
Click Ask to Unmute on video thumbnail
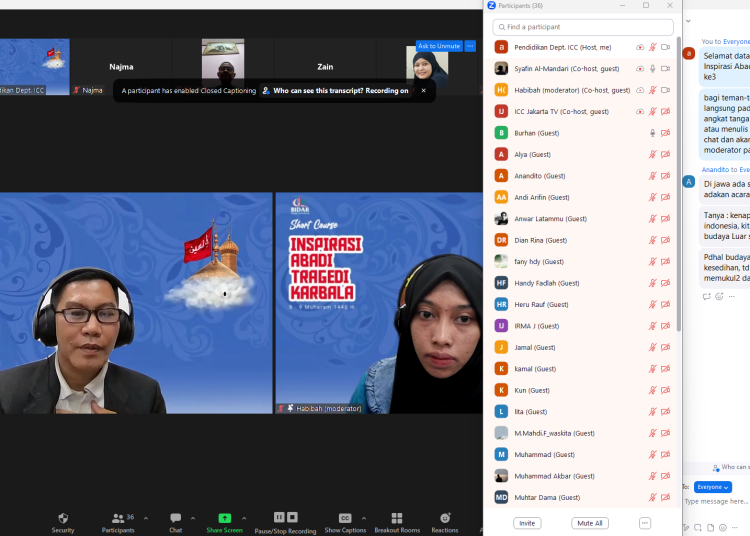(439, 46)
